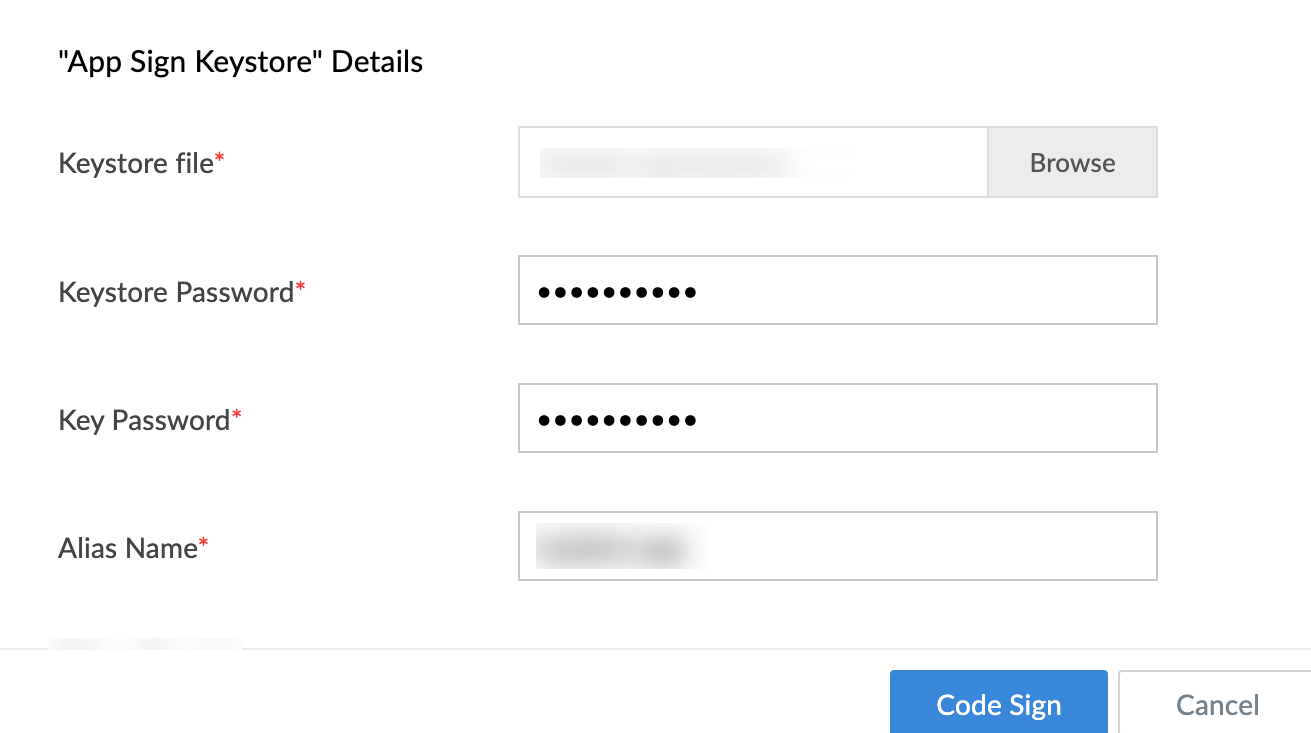Select the Key Password input box

[x=837, y=418]
